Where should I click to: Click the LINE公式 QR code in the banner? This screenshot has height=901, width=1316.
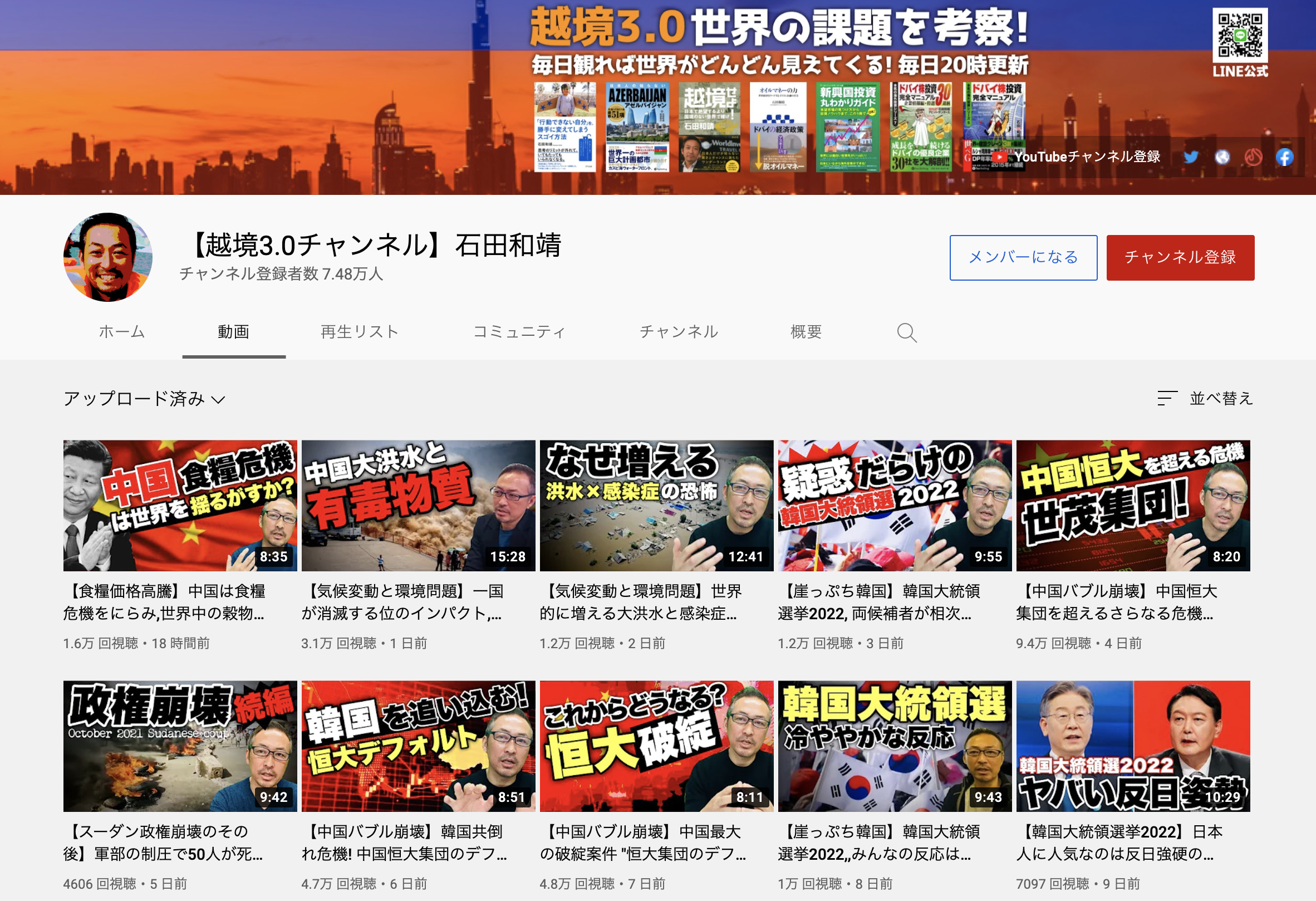tap(1240, 35)
